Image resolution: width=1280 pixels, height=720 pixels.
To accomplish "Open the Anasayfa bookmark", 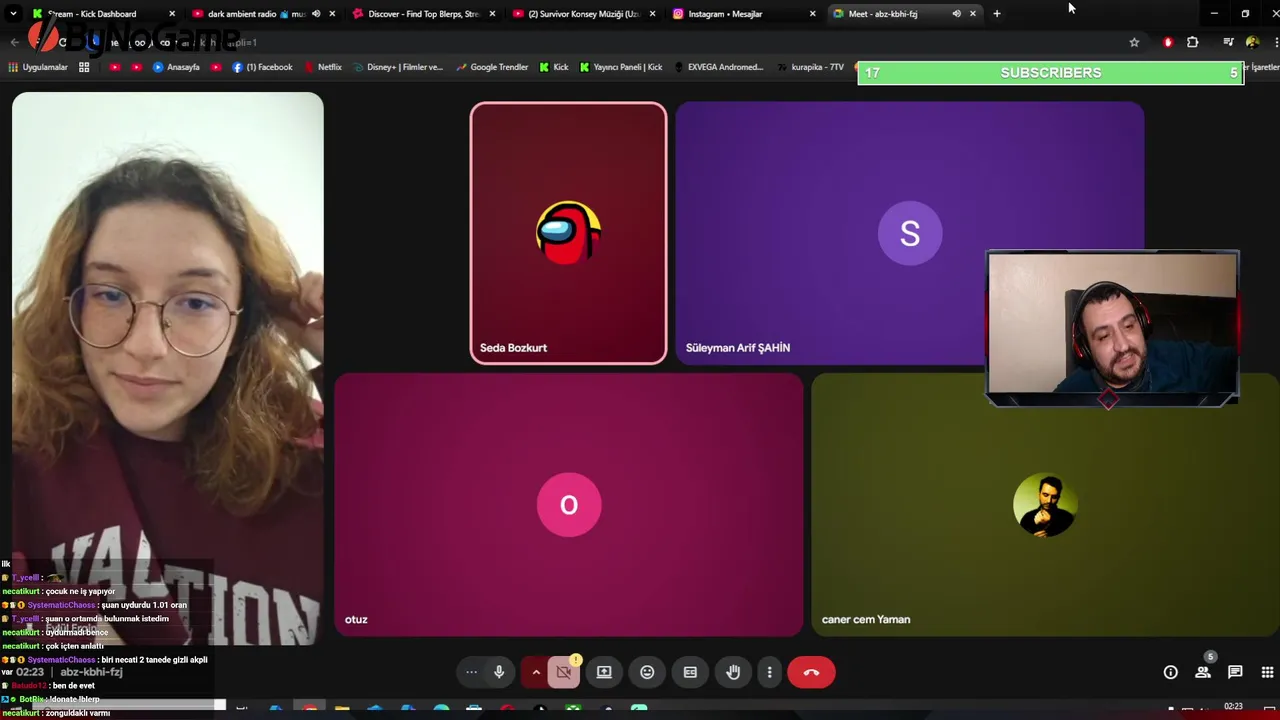I will [176, 67].
